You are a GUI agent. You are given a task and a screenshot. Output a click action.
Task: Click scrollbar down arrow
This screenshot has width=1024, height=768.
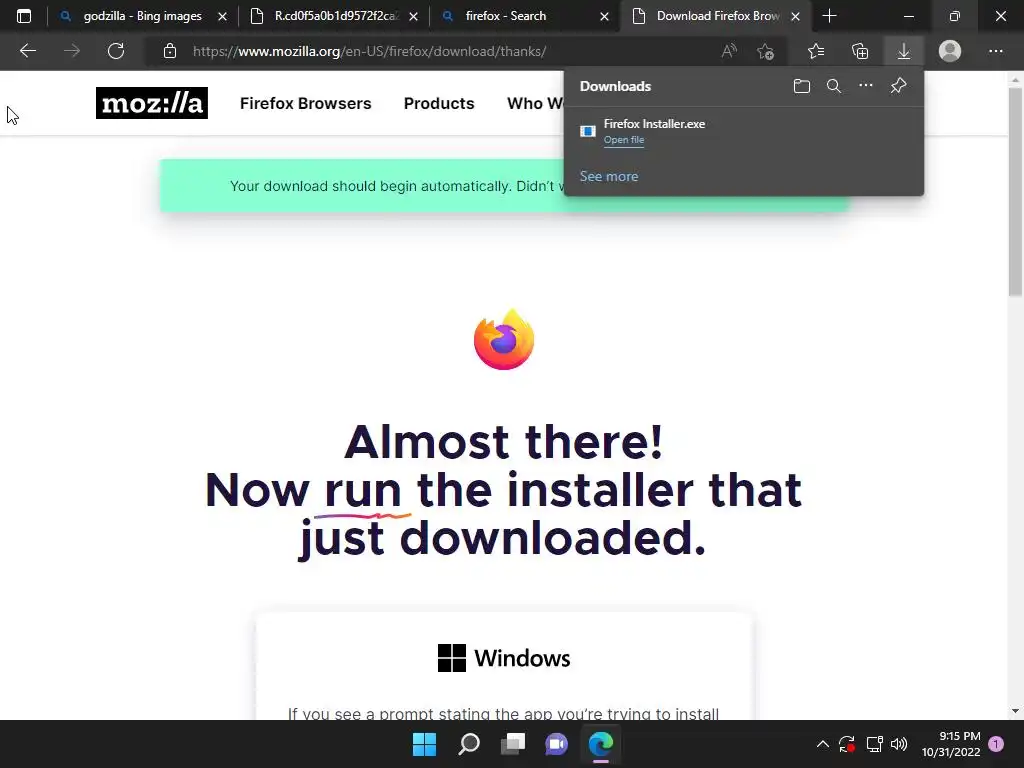tap(1015, 711)
